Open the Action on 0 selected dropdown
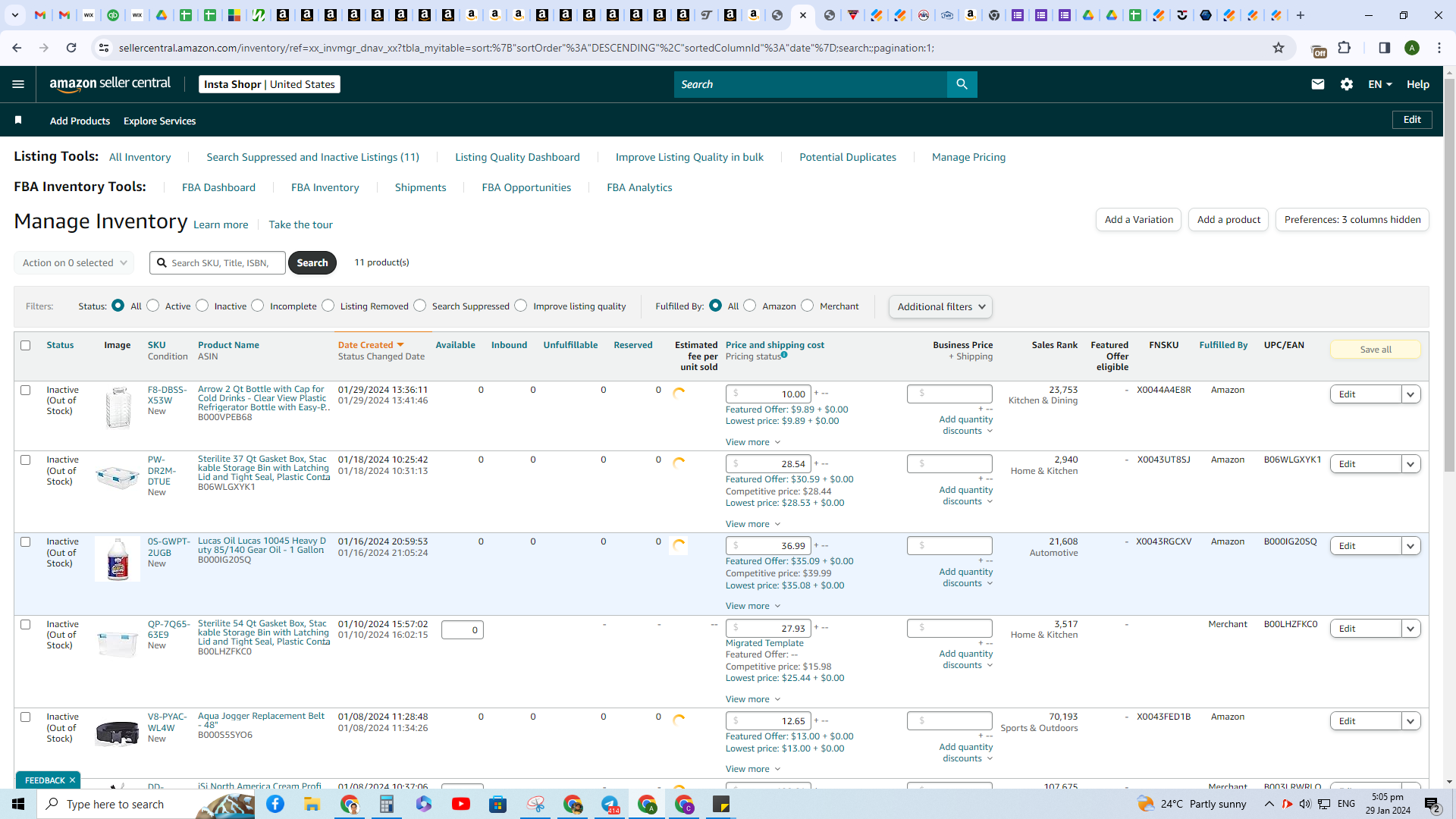 click(74, 263)
